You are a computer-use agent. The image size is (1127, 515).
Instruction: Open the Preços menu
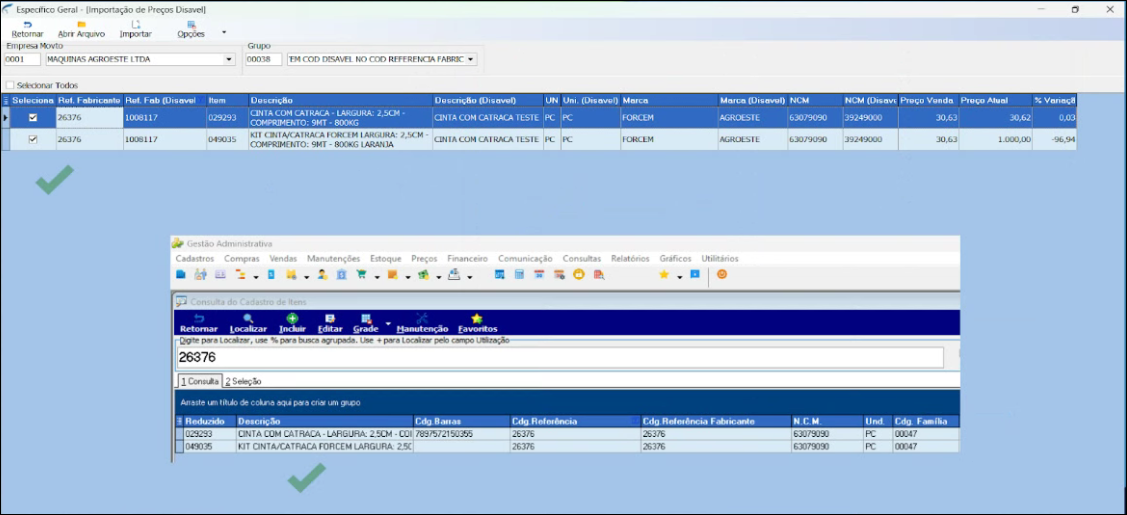(424, 259)
